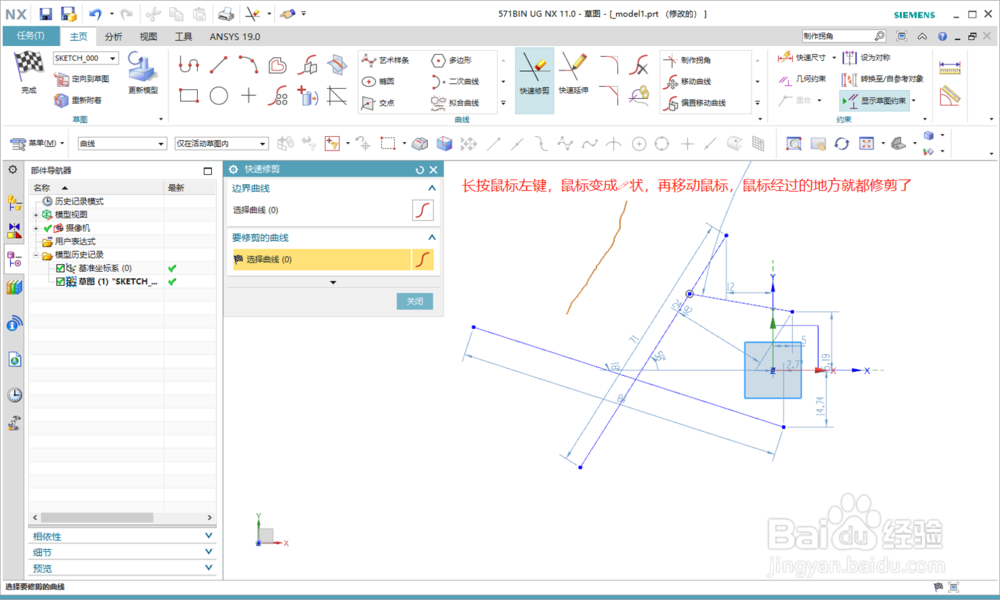1000x600 pixels.
Task: Select the Line tool in the ribbon
Action: [x=219, y=64]
